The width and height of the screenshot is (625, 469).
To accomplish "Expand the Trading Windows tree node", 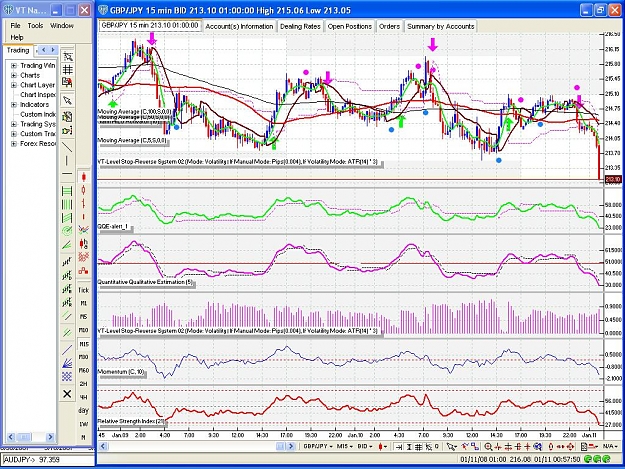I will pyautogui.click(x=14, y=66).
